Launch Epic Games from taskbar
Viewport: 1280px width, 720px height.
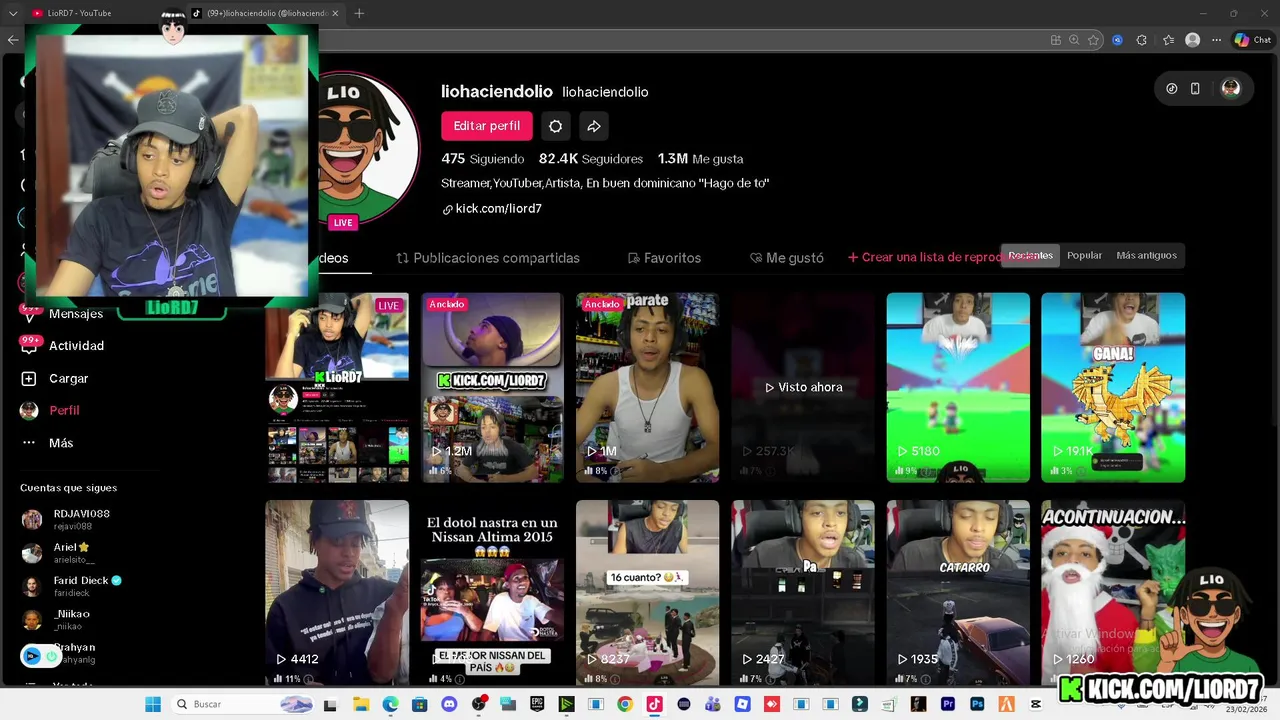[537, 704]
